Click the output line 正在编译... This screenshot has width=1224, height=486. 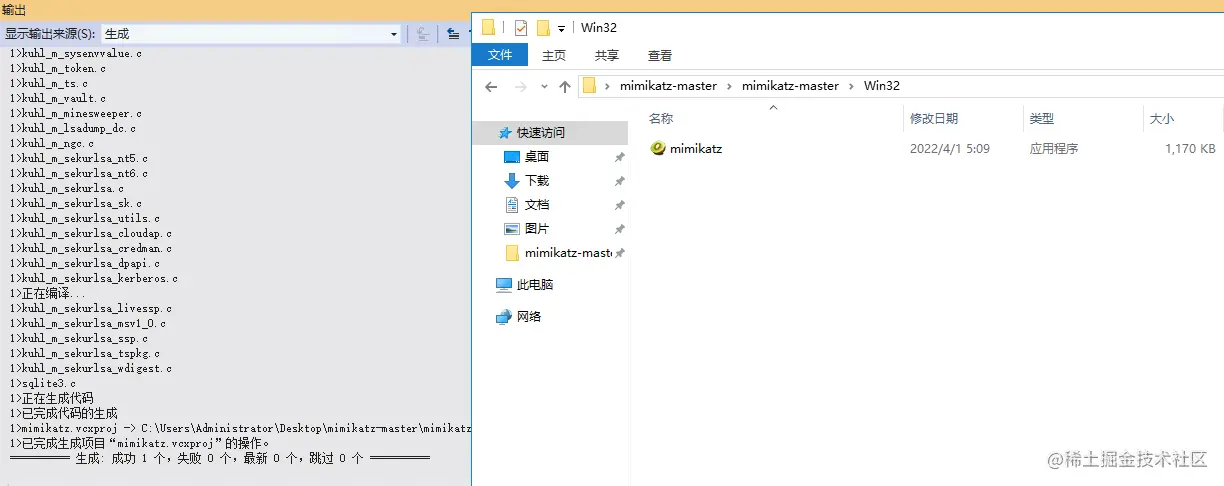48,293
